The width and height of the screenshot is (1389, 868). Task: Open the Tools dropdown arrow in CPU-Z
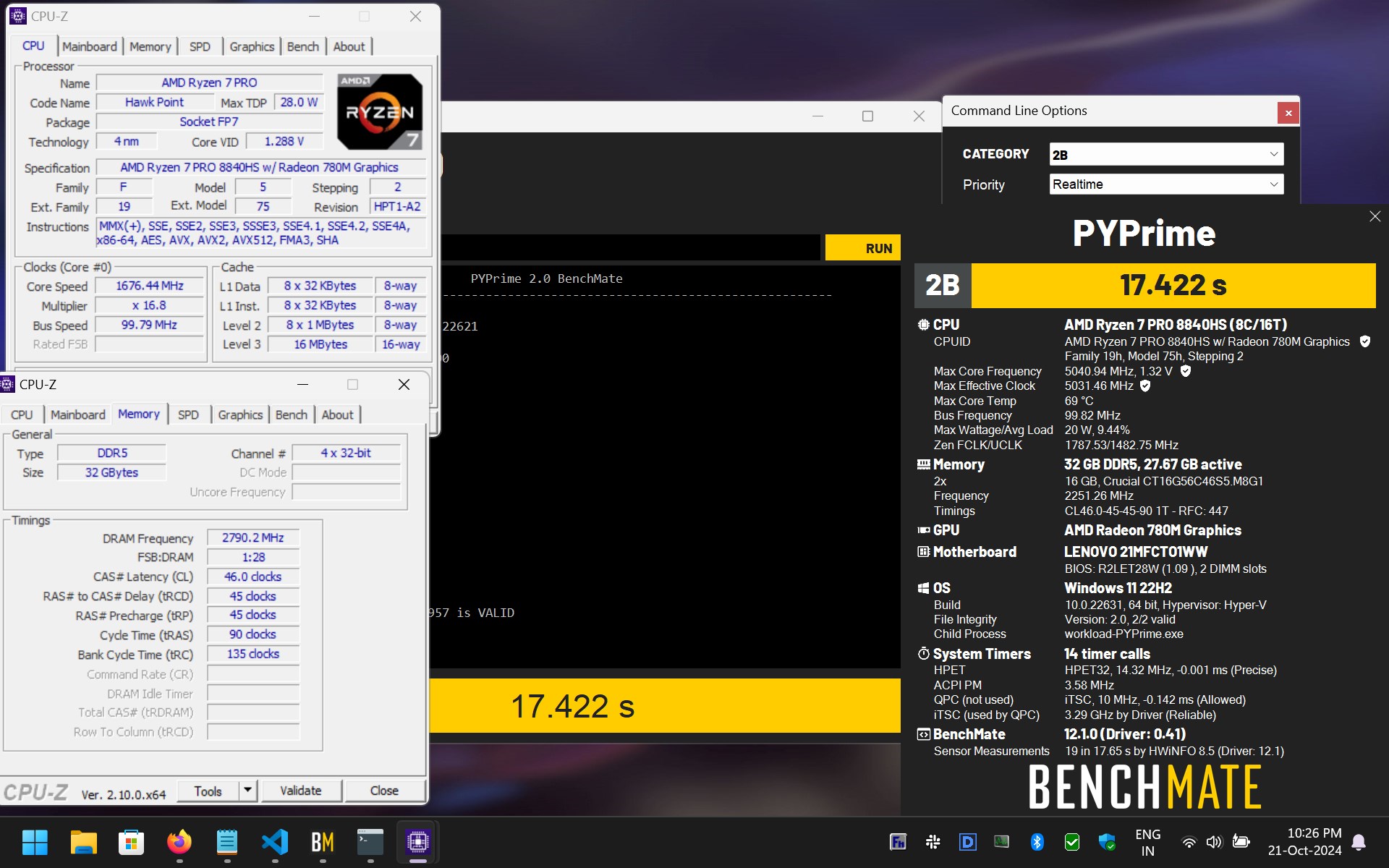(x=247, y=790)
